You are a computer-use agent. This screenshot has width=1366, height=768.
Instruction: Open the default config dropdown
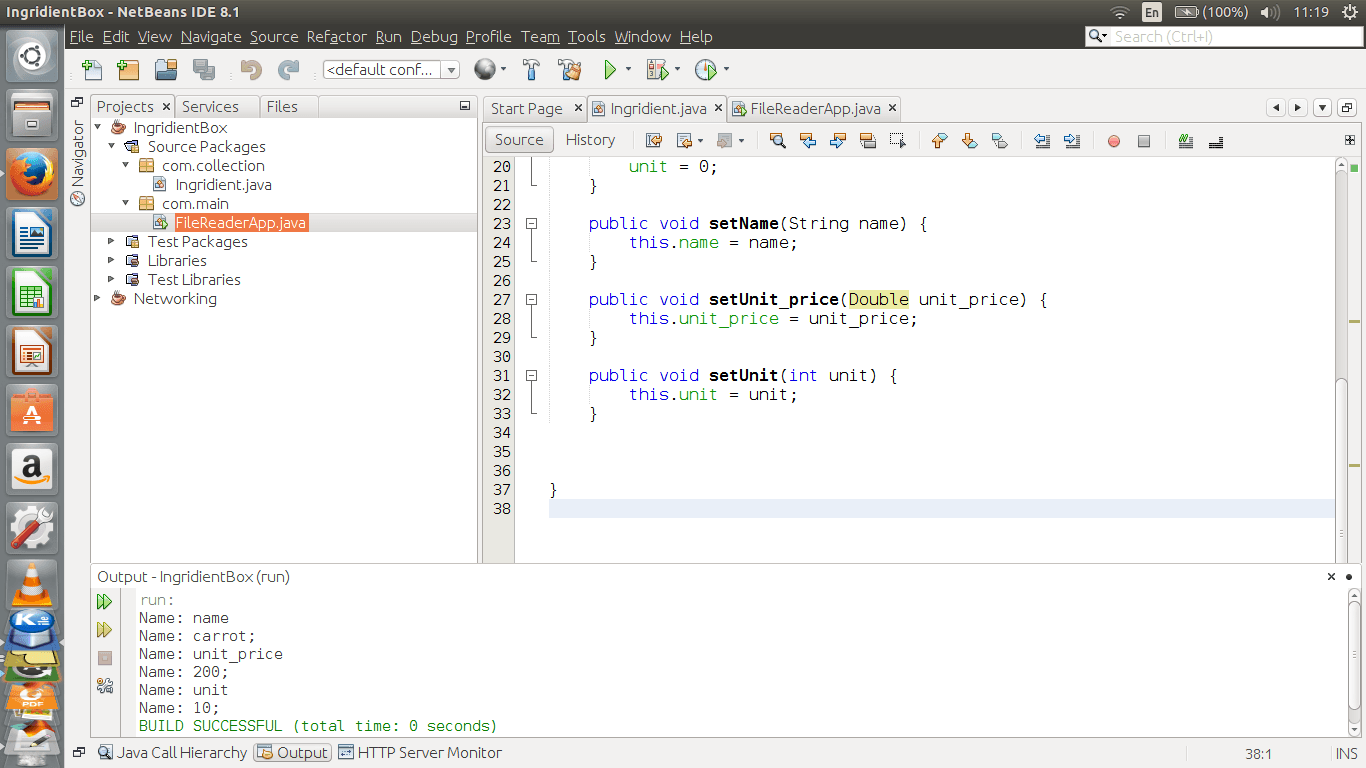point(451,70)
